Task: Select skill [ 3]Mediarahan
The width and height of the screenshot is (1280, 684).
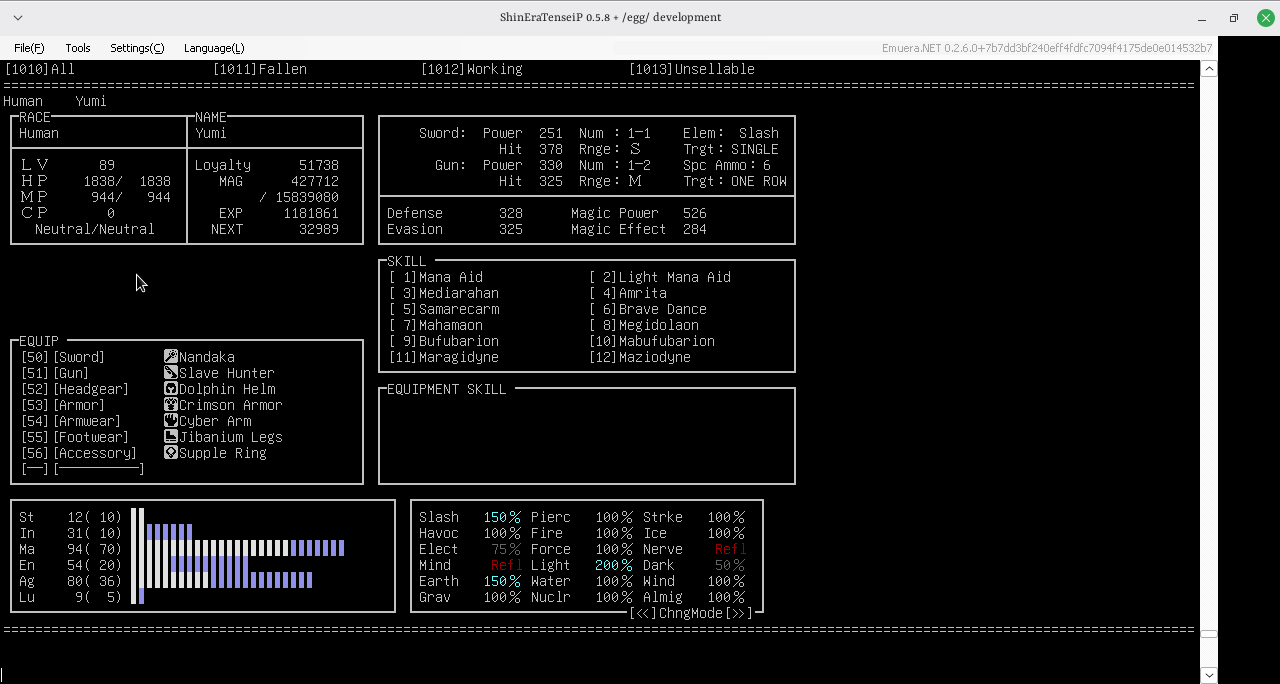Action: coord(444,293)
